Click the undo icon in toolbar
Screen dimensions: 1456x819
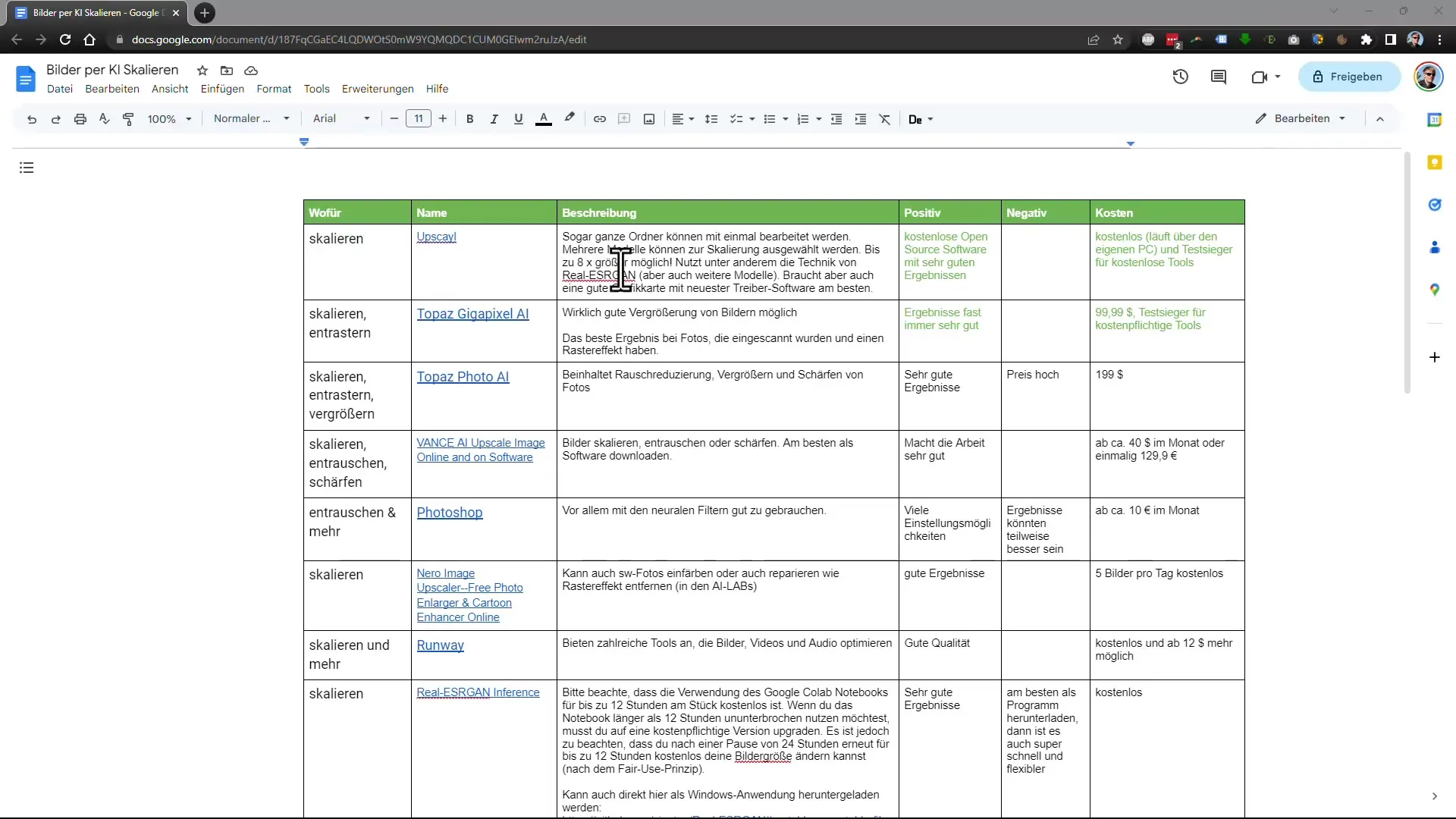(x=31, y=119)
